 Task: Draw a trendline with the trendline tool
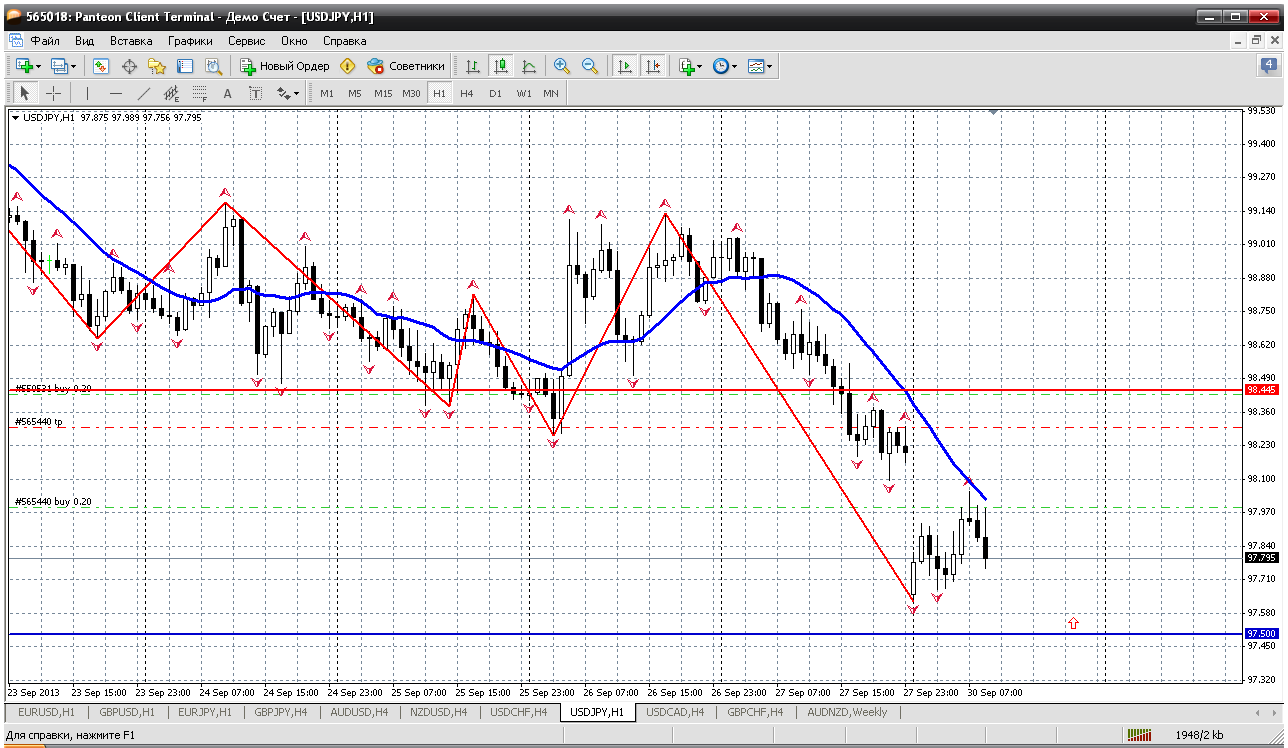coord(143,93)
